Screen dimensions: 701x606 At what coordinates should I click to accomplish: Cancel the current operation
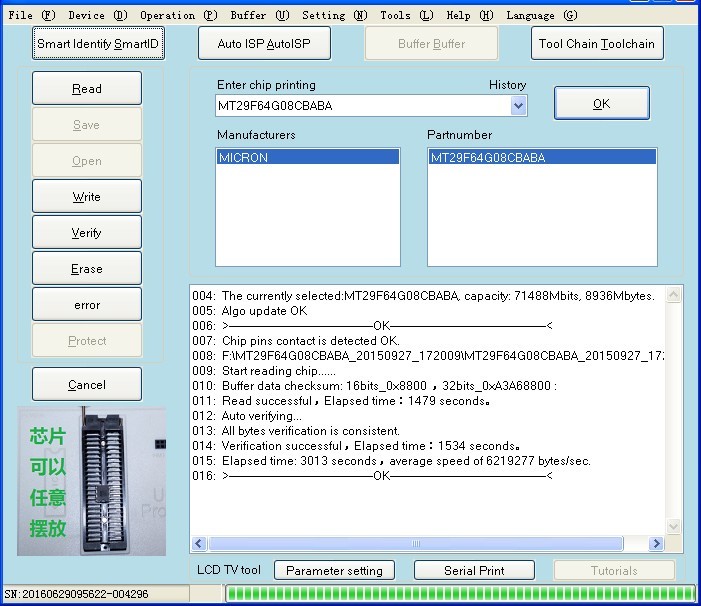(87, 384)
